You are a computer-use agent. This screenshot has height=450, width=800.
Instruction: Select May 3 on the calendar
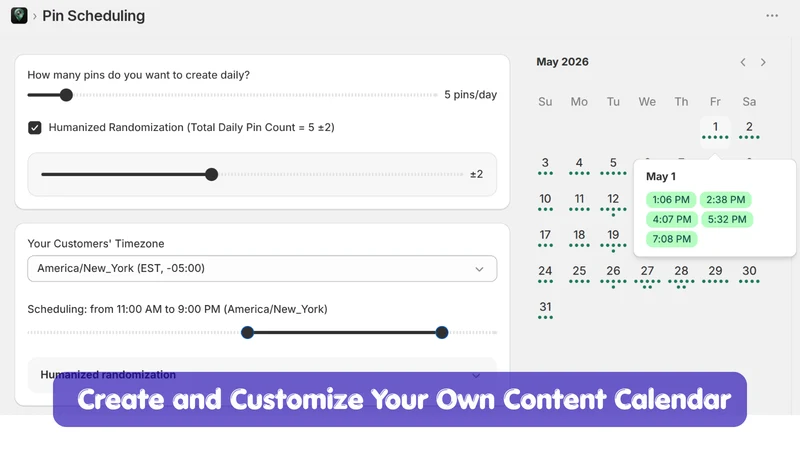(545, 166)
